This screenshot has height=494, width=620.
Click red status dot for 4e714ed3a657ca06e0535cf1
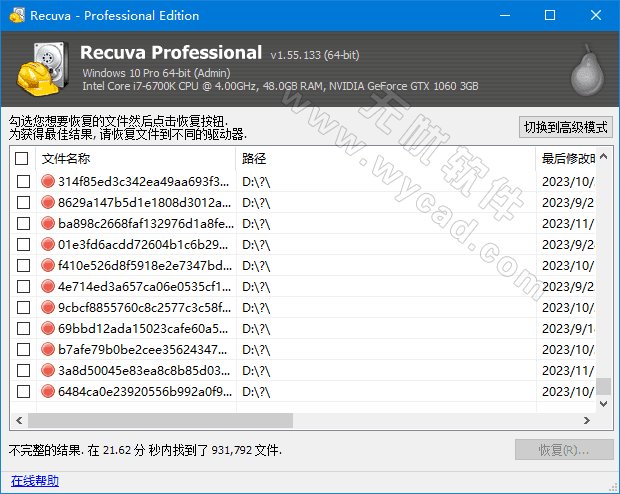[47, 286]
